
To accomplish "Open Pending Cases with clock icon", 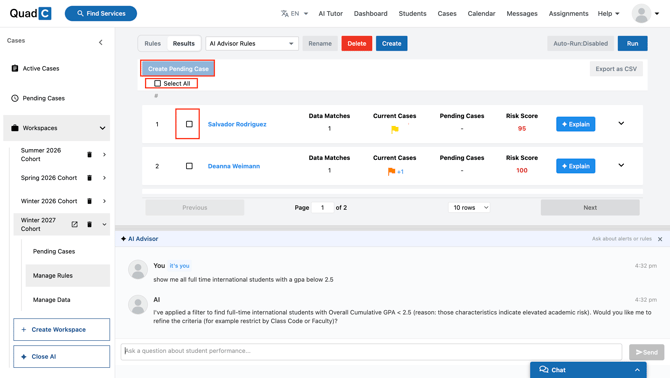I will (x=38, y=98).
